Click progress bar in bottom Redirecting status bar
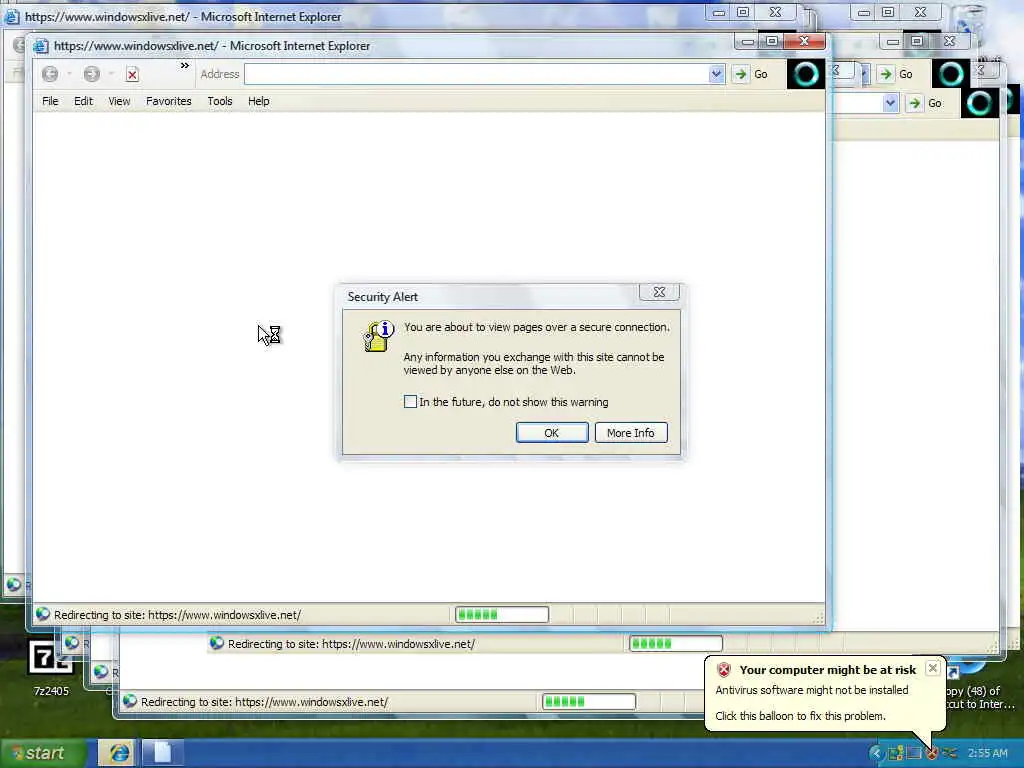 tap(588, 701)
